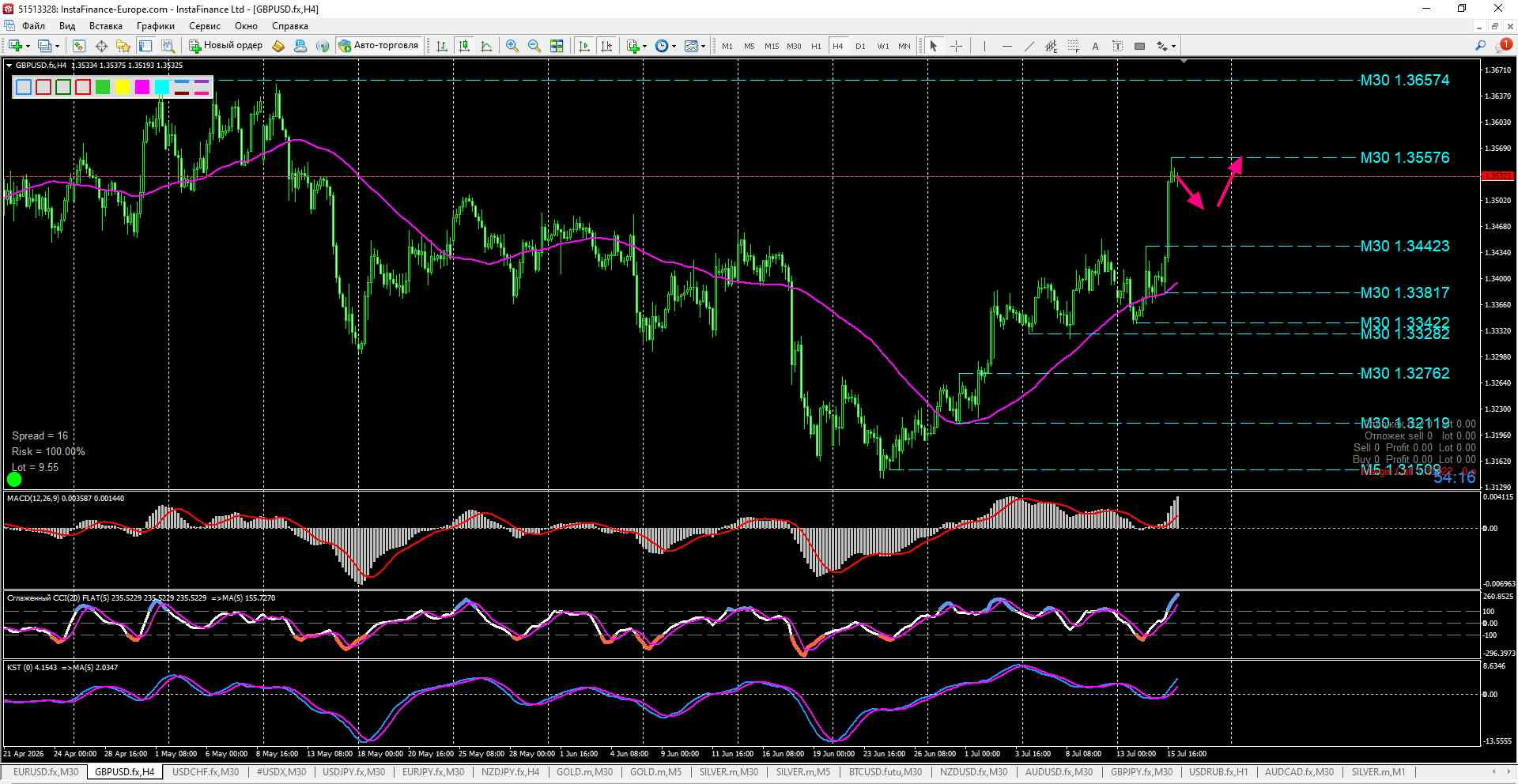The width and height of the screenshot is (1518, 784).
Task: Open the Navigator folder-star icon
Action: tap(123, 46)
